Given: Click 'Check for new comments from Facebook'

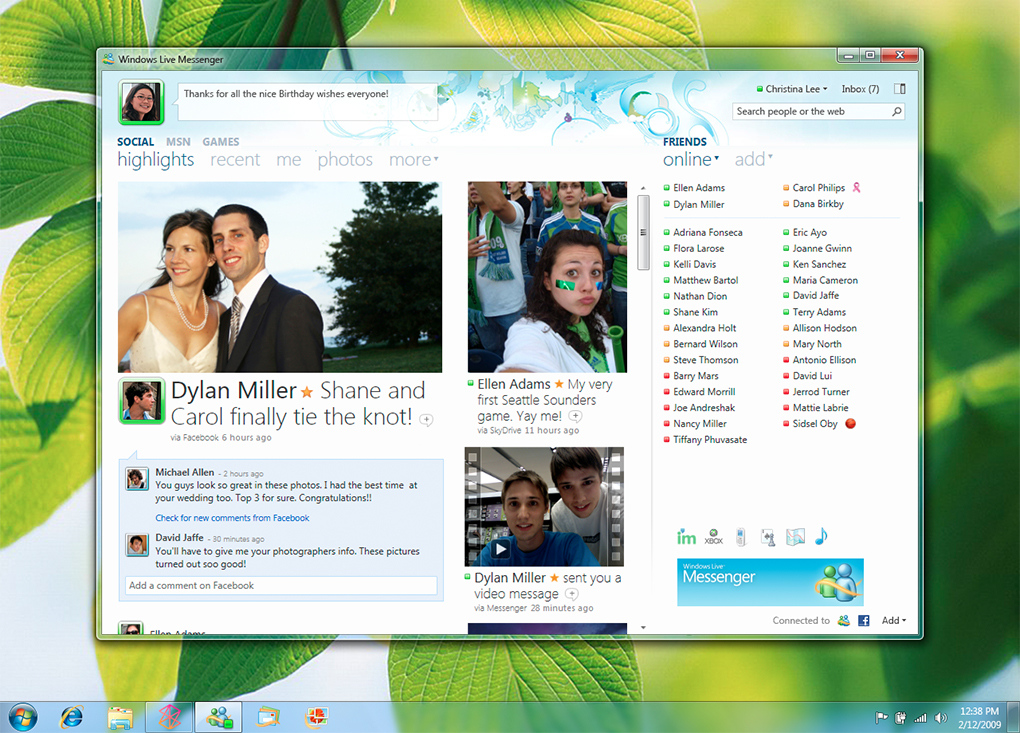Looking at the screenshot, I should click(x=232, y=518).
